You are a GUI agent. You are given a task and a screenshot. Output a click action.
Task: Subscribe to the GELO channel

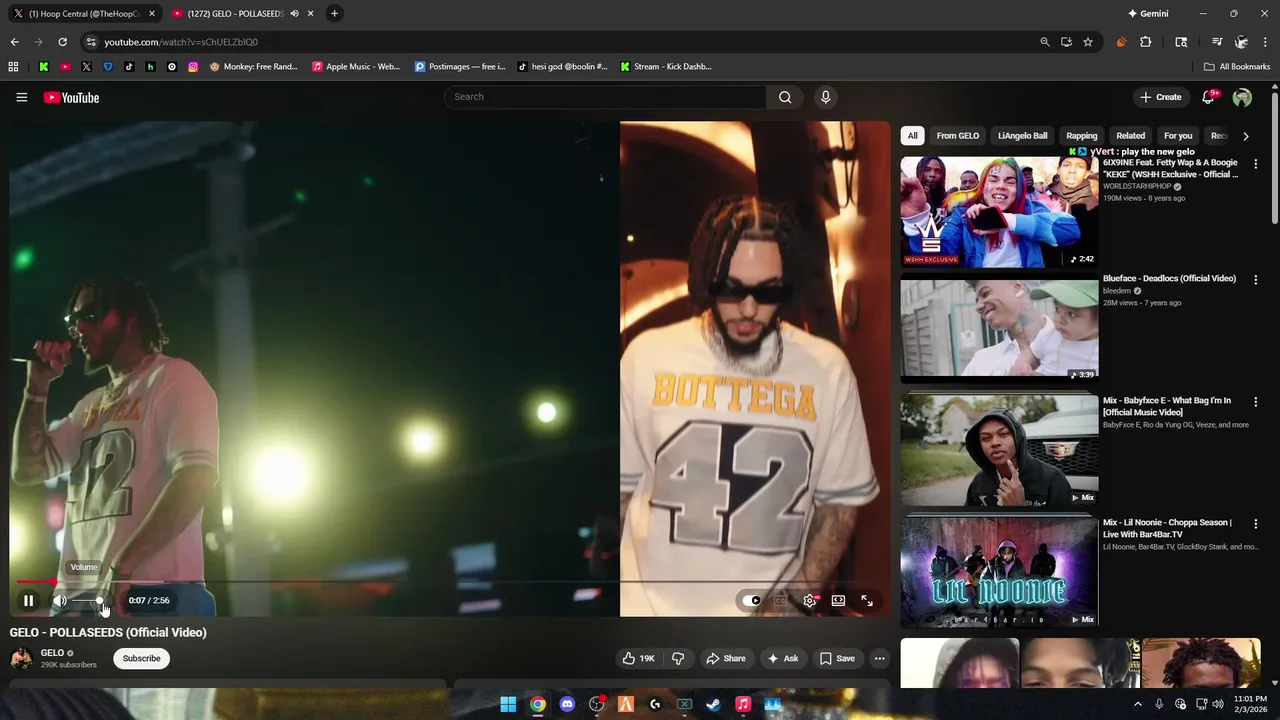click(x=141, y=658)
